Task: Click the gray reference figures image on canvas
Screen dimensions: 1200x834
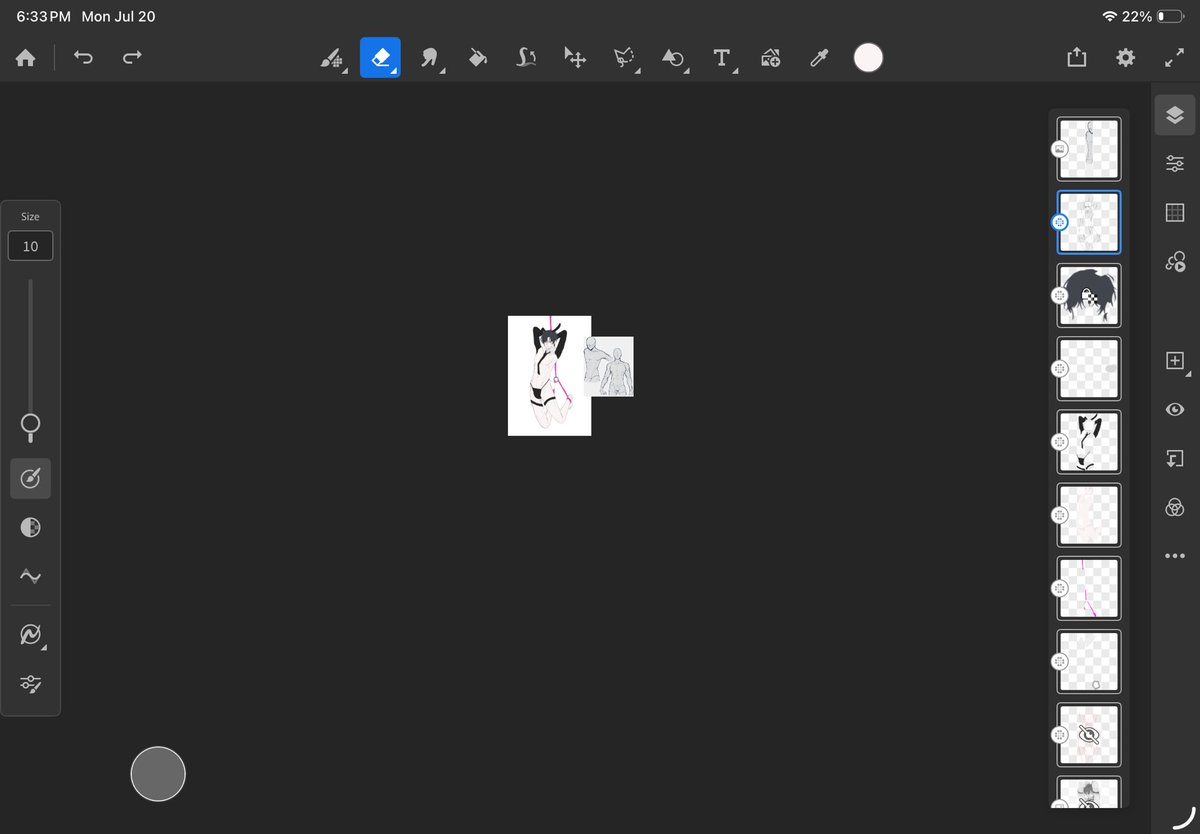Action: (x=611, y=366)
